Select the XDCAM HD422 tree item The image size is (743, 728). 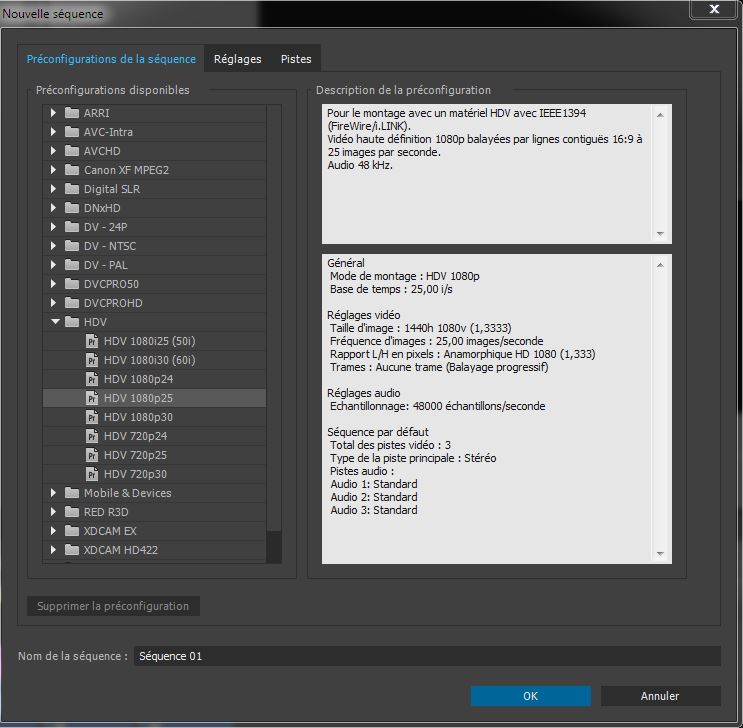[120, 550]
